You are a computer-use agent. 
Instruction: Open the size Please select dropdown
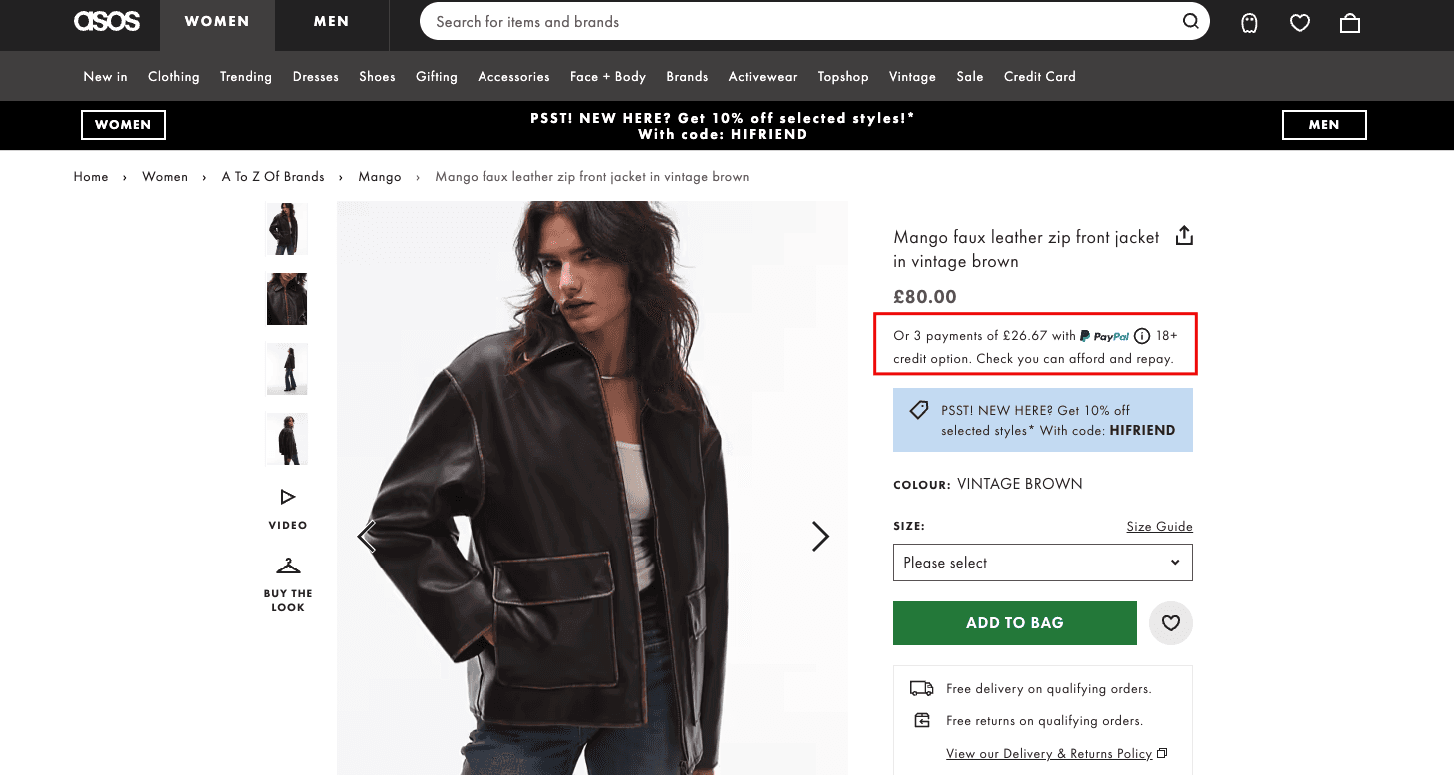(x=1042, y=562)
